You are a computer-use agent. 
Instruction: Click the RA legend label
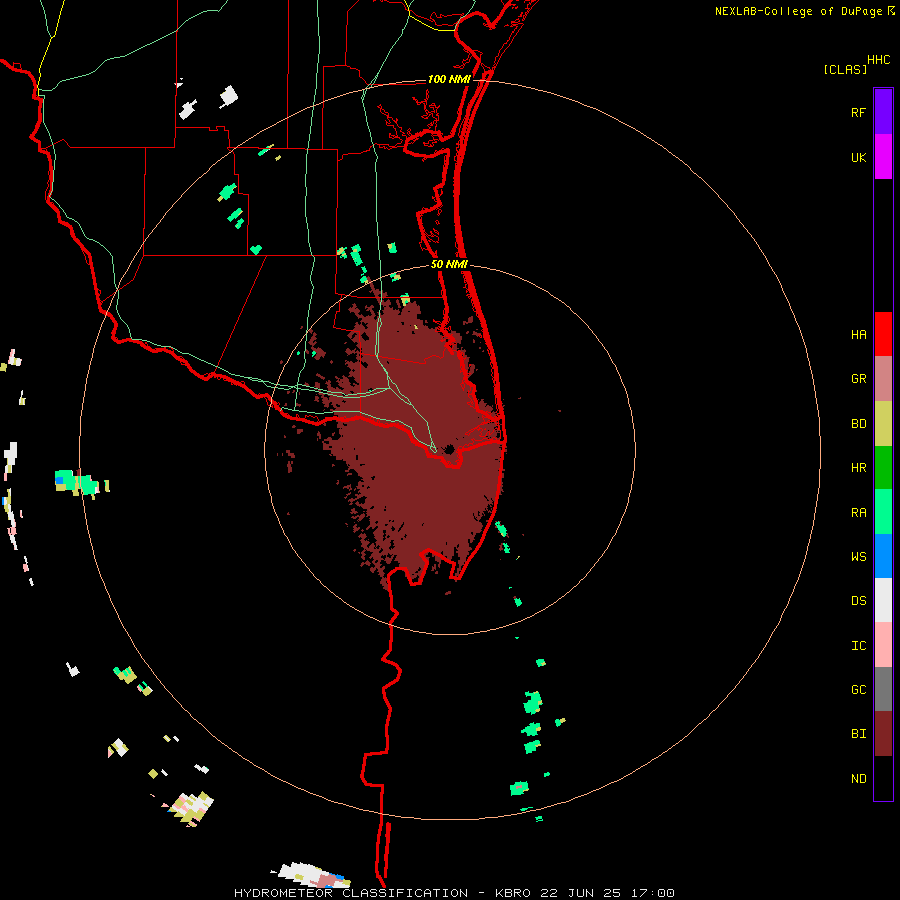point(858,513)
